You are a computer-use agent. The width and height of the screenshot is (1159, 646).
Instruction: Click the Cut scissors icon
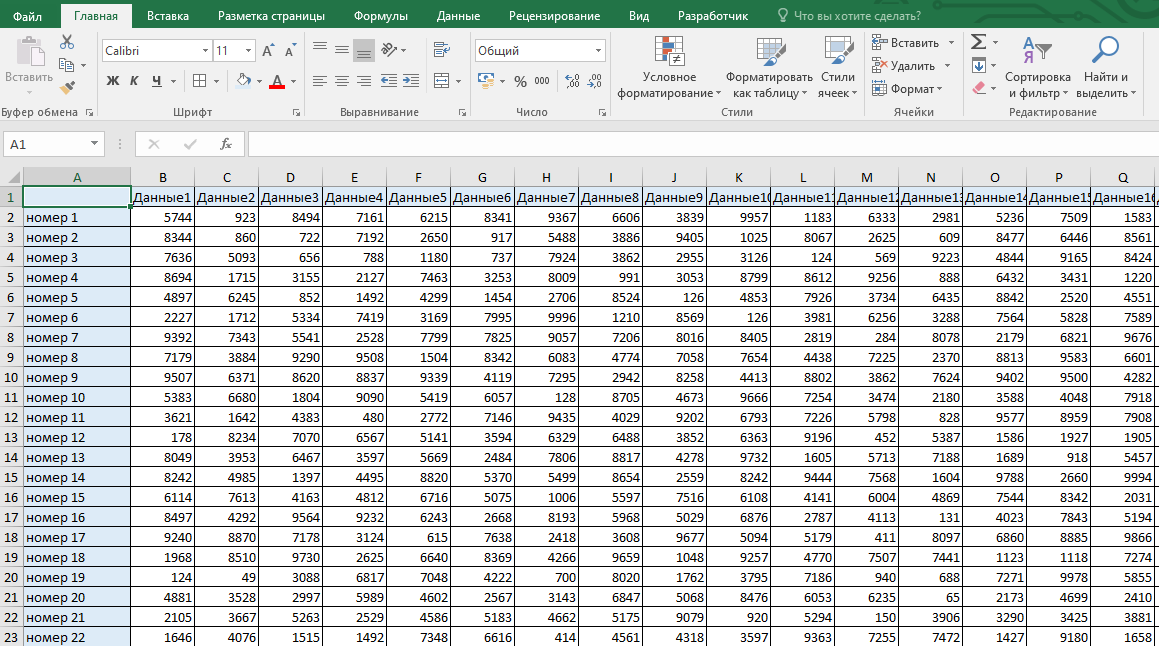67,43
